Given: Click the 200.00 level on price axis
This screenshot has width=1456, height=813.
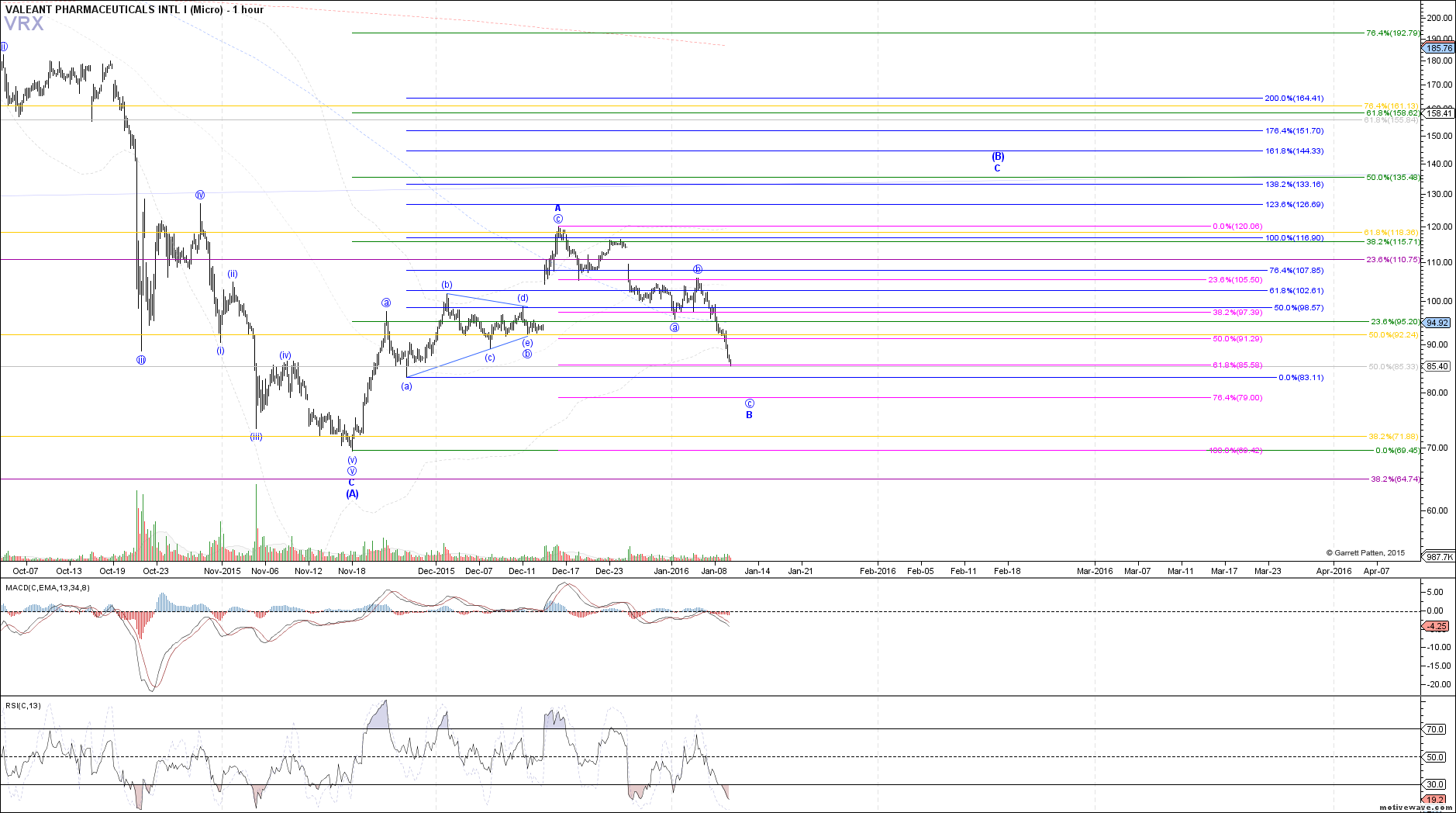Looking at the screenshot, I should pyautogui.click(x=1440, y=18).
